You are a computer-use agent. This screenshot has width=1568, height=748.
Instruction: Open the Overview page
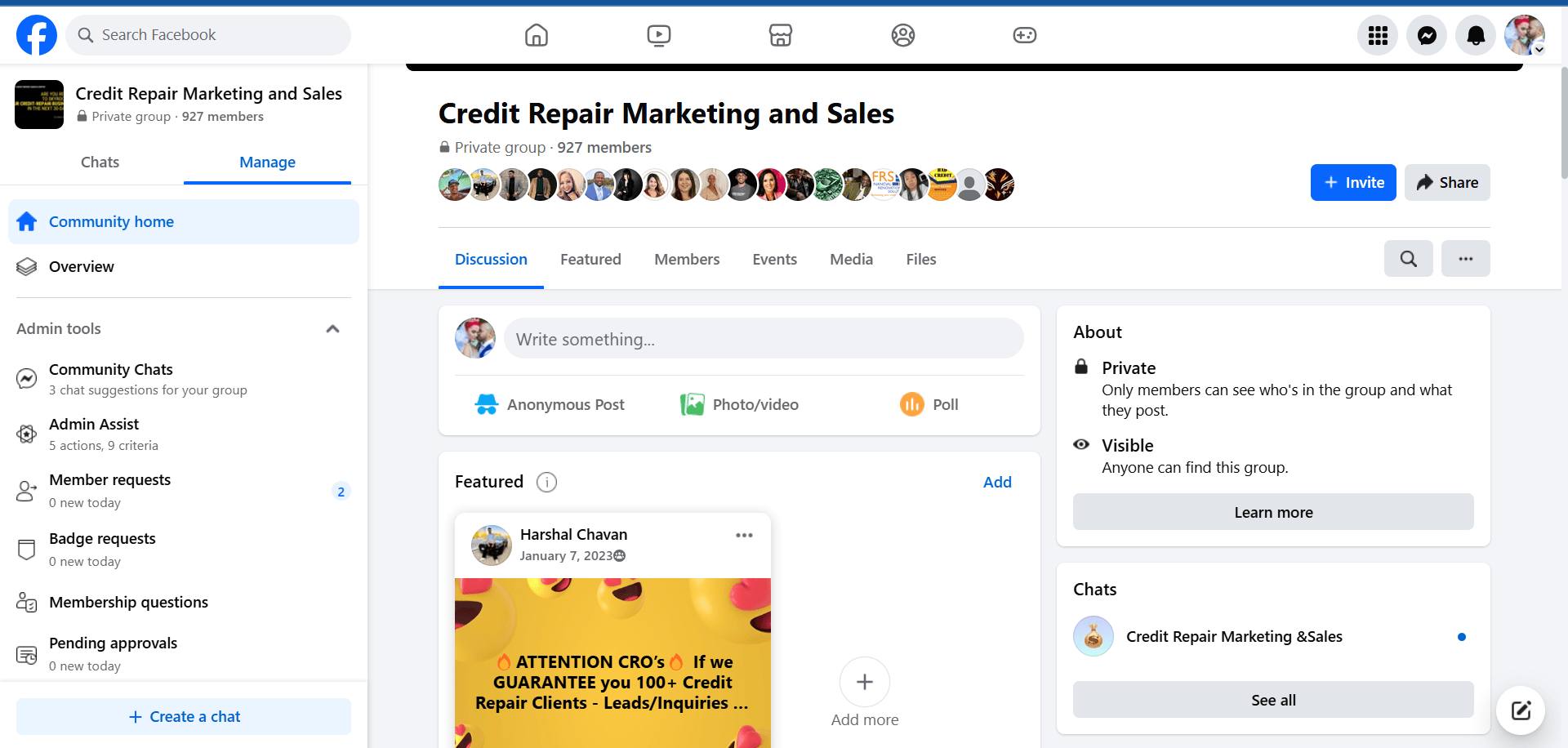184,267
